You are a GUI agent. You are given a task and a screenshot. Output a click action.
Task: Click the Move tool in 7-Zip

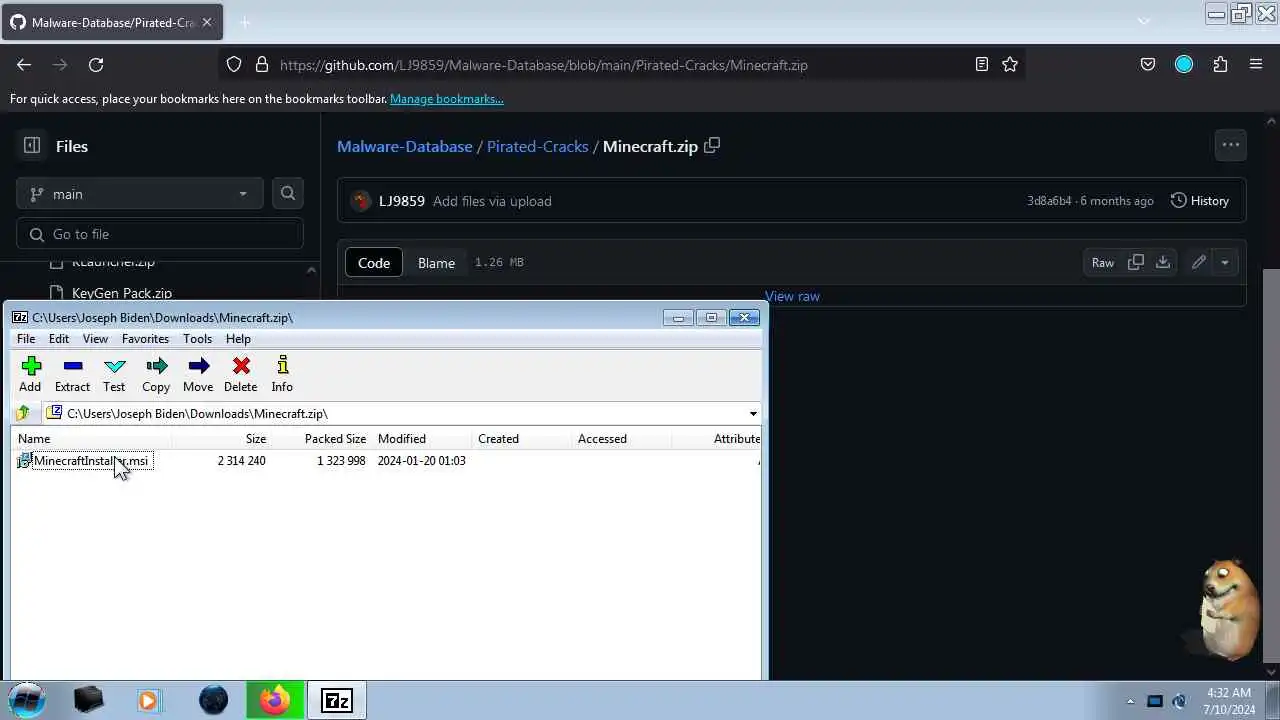click(198, 375)
